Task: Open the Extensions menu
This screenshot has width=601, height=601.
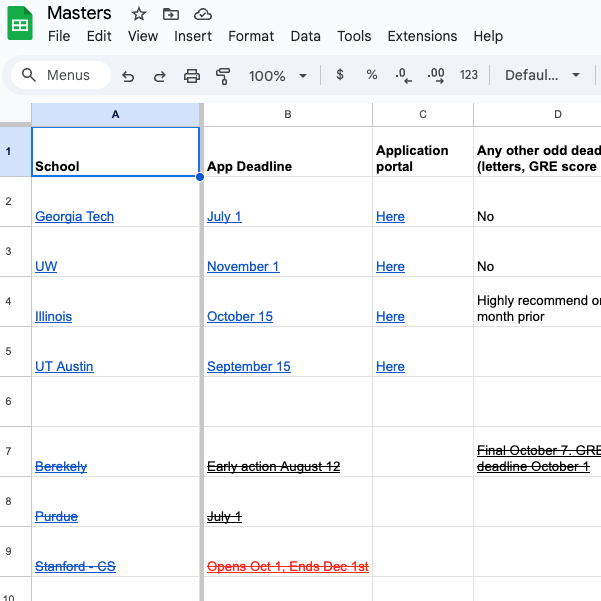Action: [x=422, y=36]
